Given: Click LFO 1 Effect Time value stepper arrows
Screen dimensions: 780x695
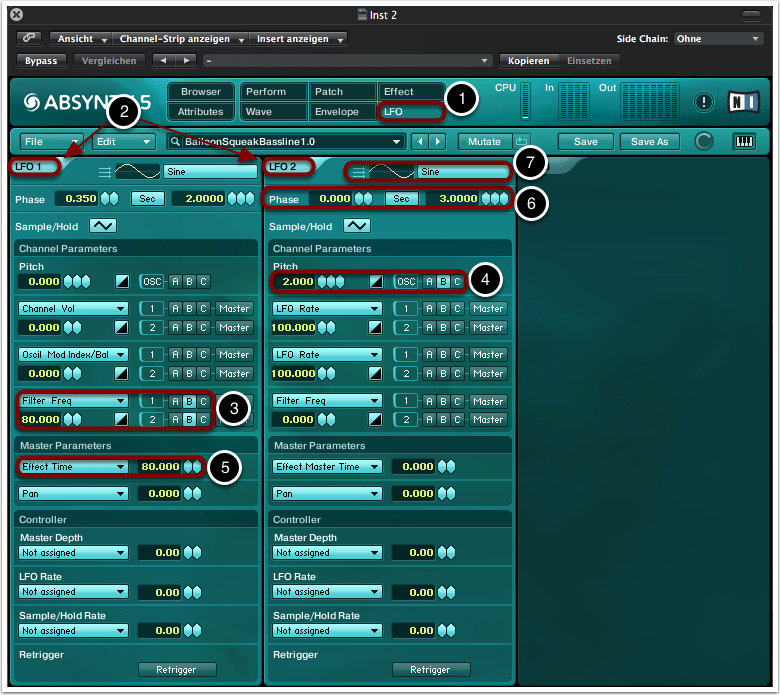Looking at the screenshot, I should tap(193, 467).
